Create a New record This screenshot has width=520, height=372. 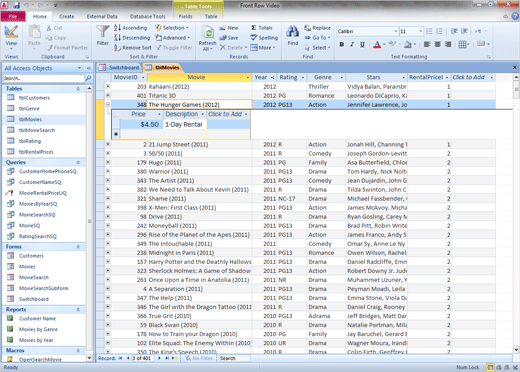(x=229, y=28)
